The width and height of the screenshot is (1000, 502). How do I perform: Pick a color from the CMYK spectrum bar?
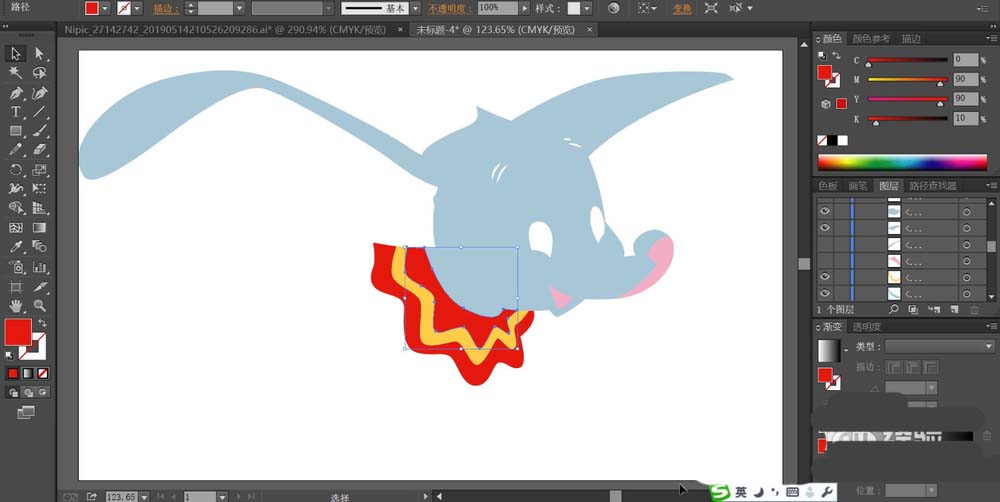pyautogui.click(x=902, y=162)
